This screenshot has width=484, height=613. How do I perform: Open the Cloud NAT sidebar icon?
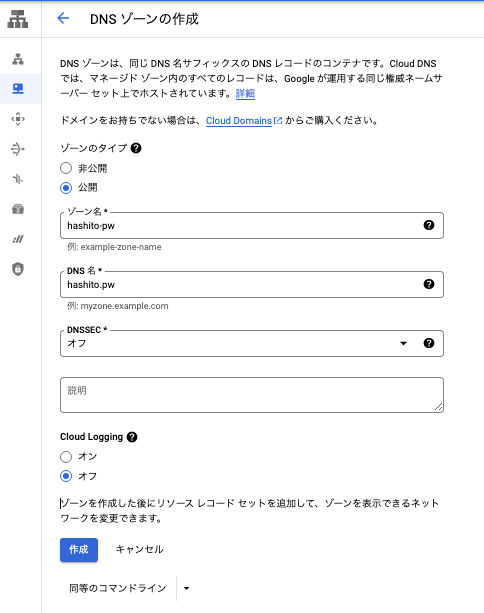coord(18,149)
